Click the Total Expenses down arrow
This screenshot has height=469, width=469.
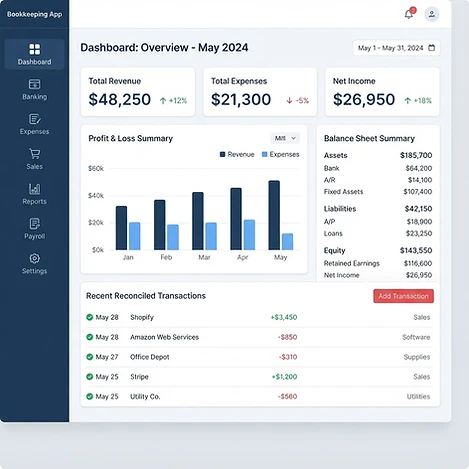(x=289, y=101)
